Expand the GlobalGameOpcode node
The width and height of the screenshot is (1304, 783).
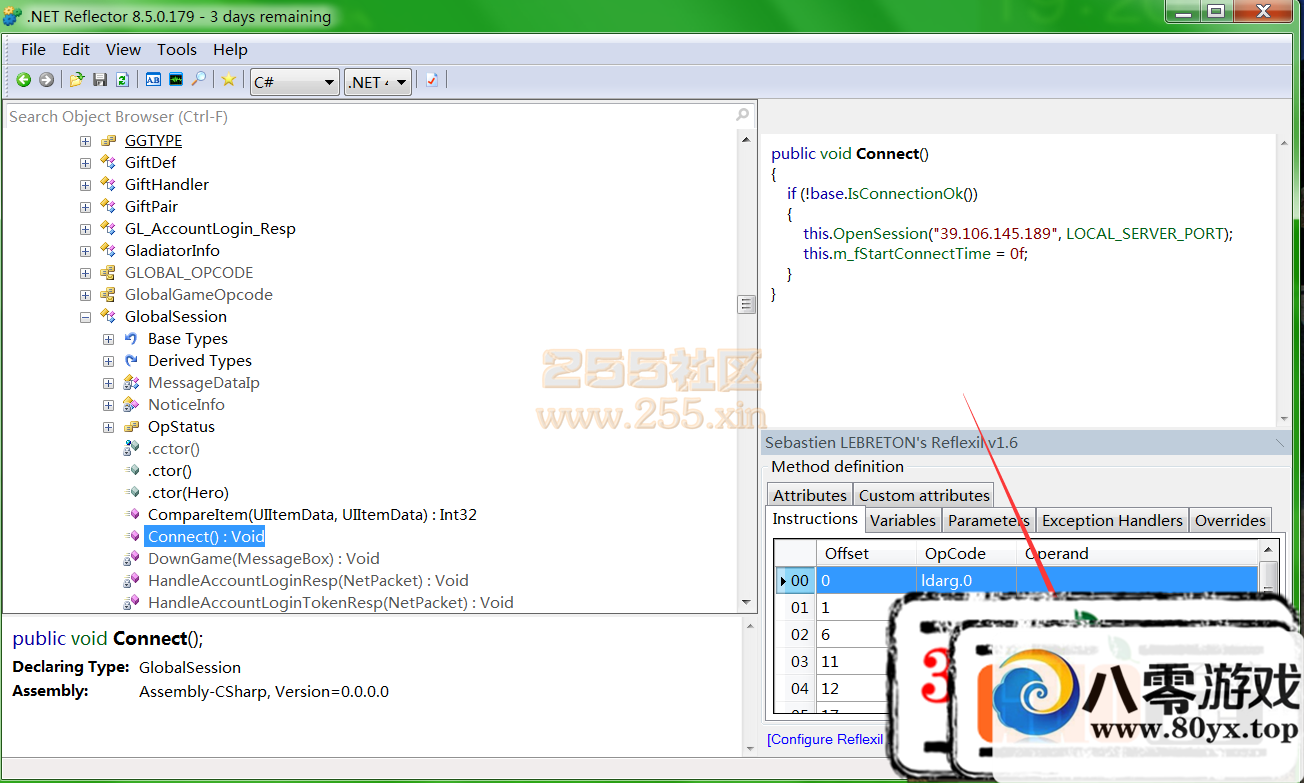pyautogui.click(x=85, y=295)
